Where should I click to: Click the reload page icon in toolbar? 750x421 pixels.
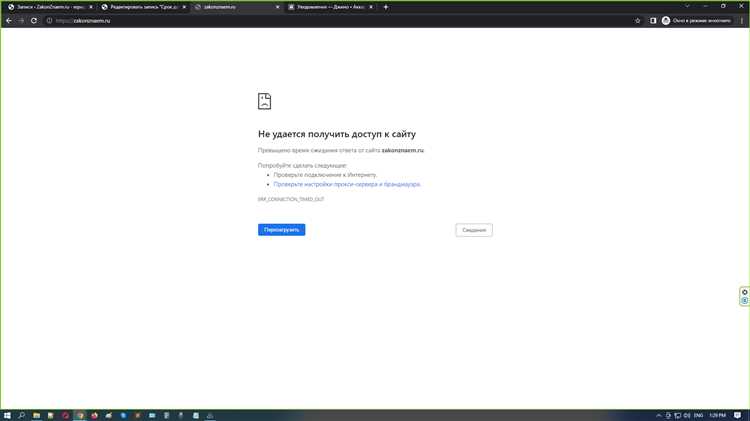(34, 20)
